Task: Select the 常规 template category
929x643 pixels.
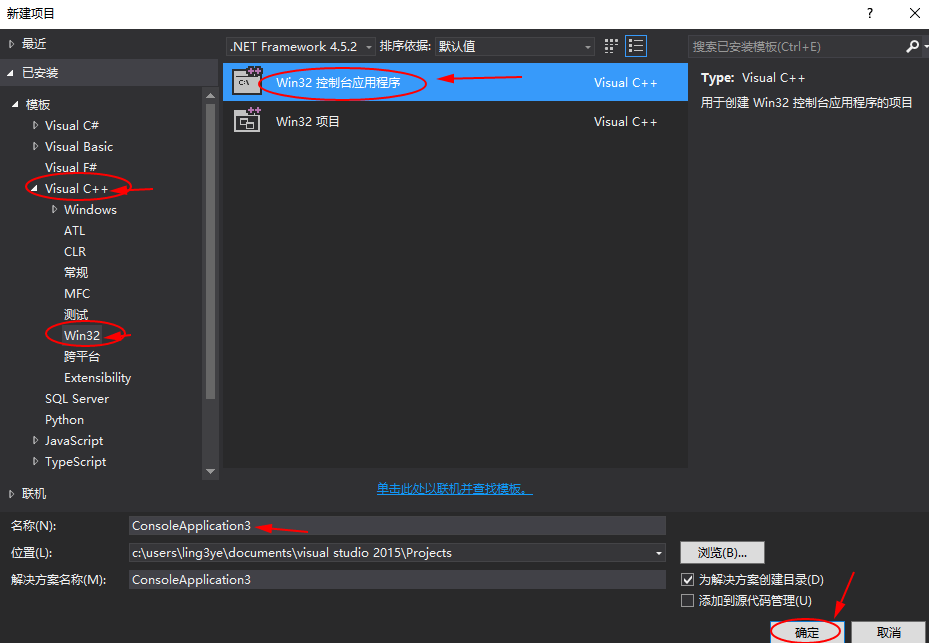Action: (76, 273)
